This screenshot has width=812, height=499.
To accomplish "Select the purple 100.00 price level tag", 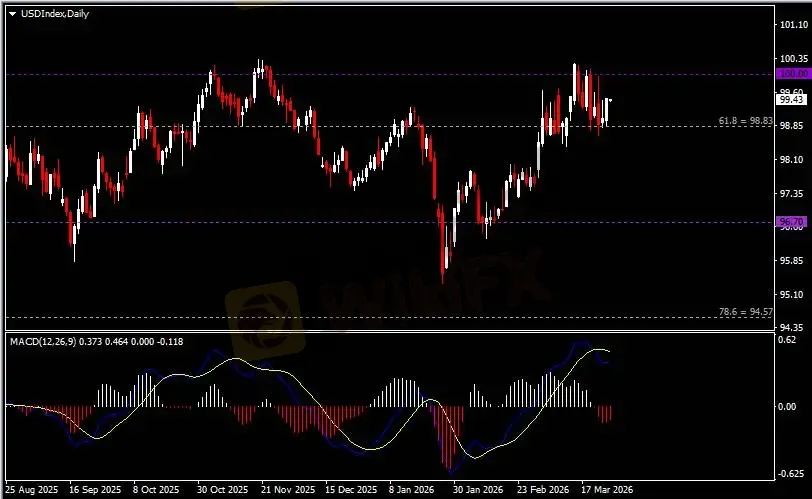I will pos(793,74).
